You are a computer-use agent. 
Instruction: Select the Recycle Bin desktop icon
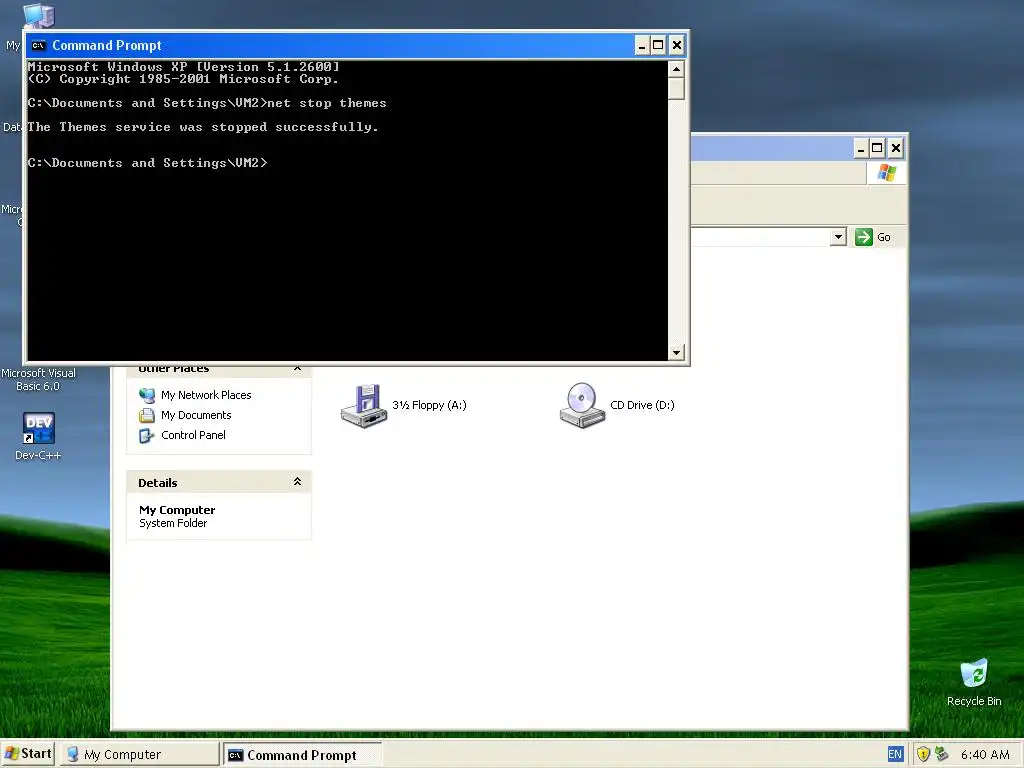974,674
